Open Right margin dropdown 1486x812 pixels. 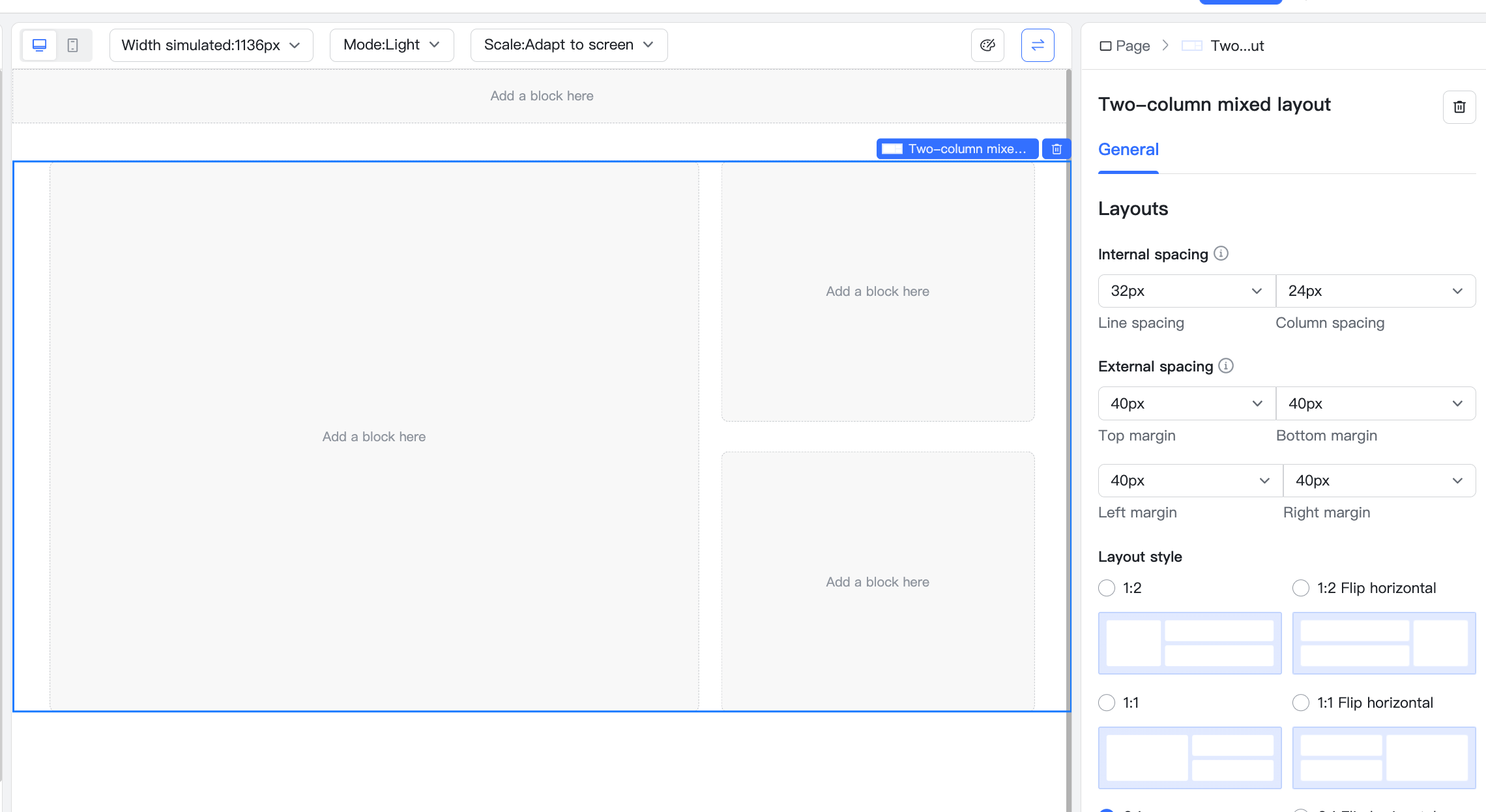(1380, 480)
